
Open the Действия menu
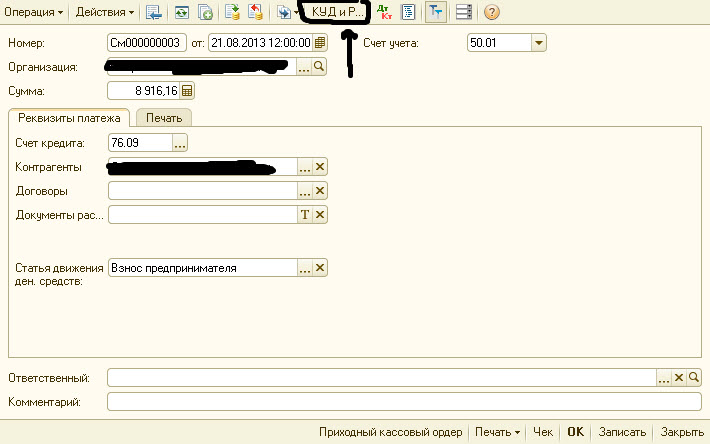tap(105, 12)
